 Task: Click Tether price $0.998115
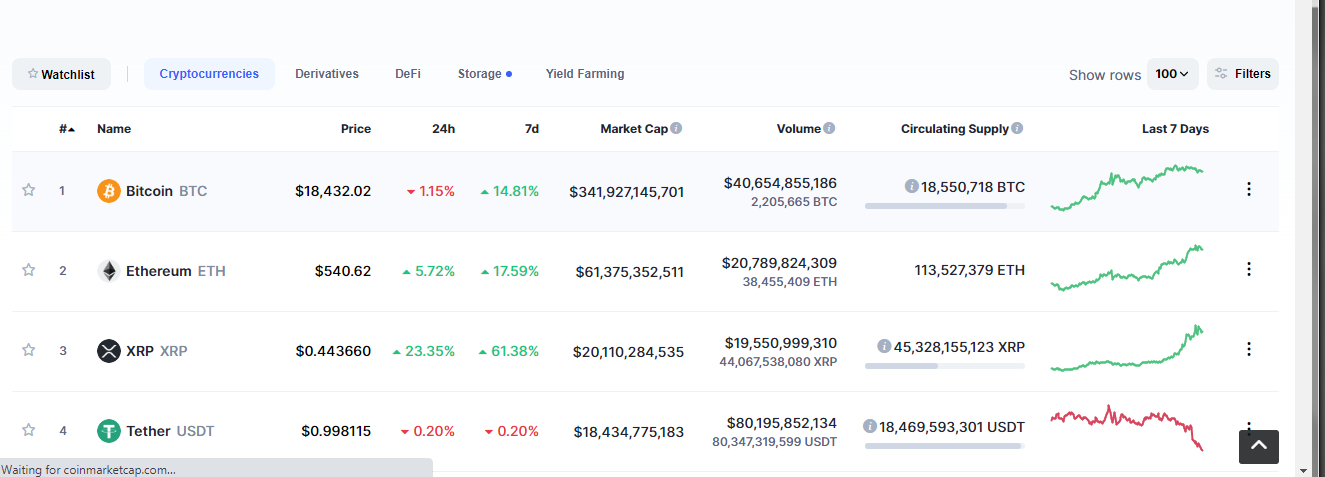[336, 431]
